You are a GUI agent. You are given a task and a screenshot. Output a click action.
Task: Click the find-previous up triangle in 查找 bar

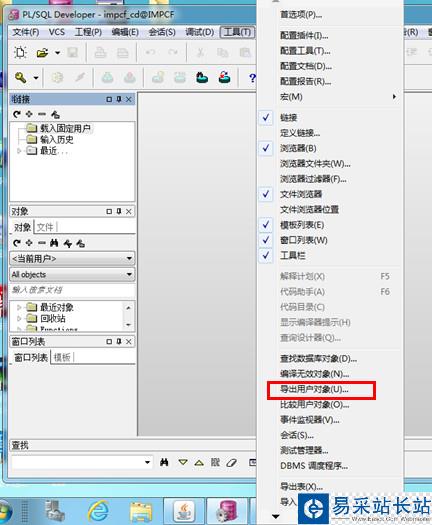click(199, 463)
